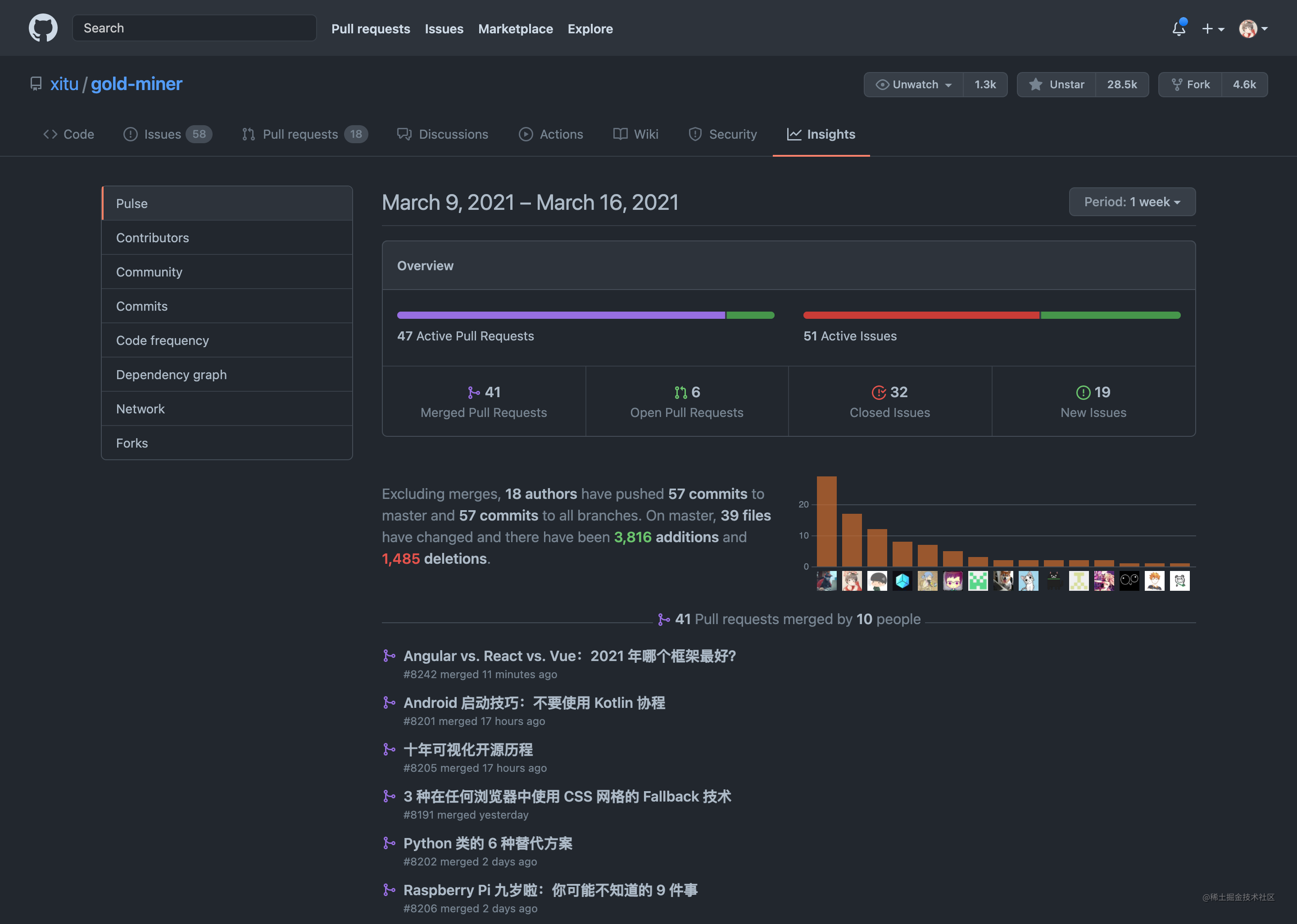The height and width of the screenshot is (924, 1297).
Task: Click the blue cube avatar in contributors chart
Action: coord(902,581)
